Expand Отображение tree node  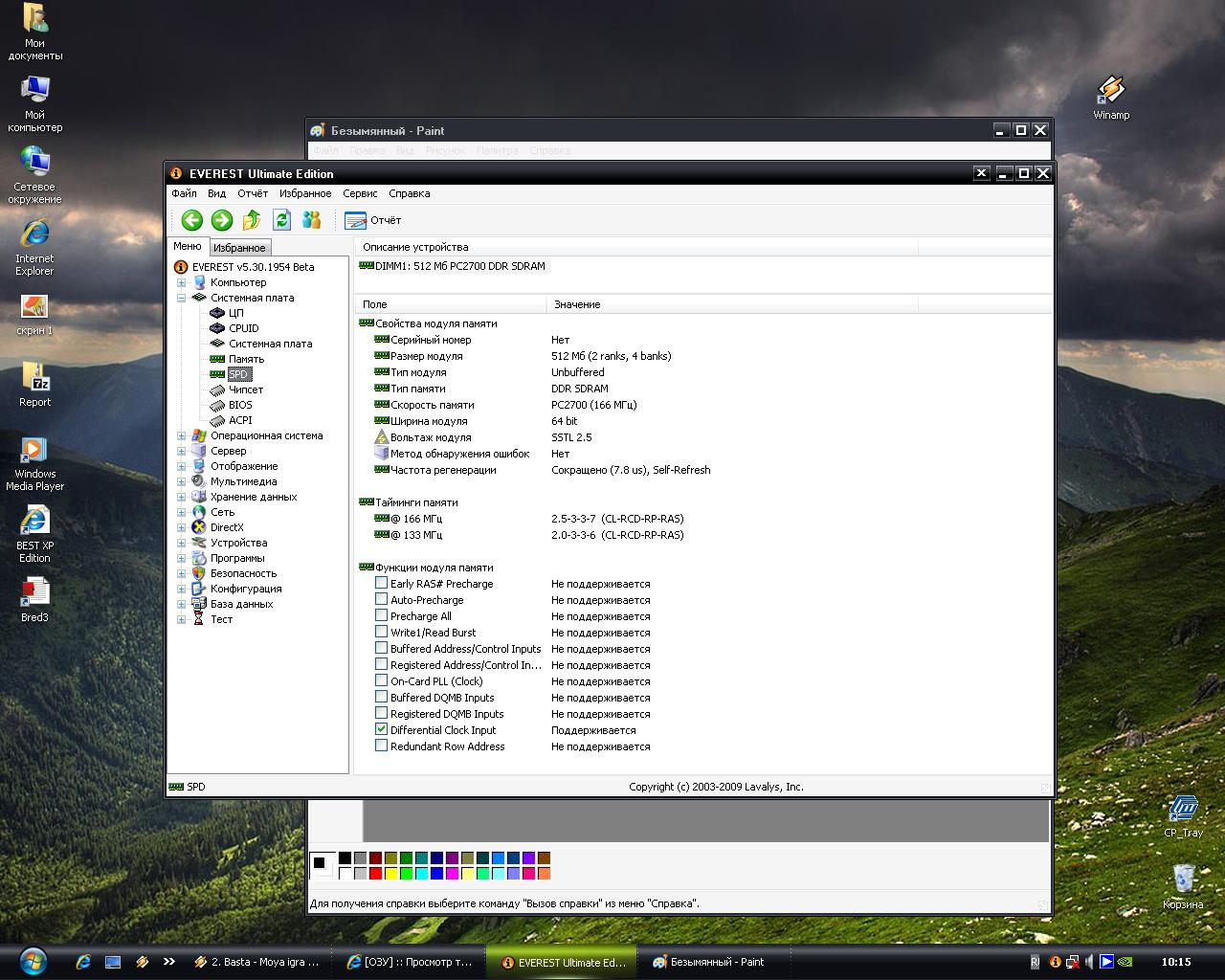(181, 466)
